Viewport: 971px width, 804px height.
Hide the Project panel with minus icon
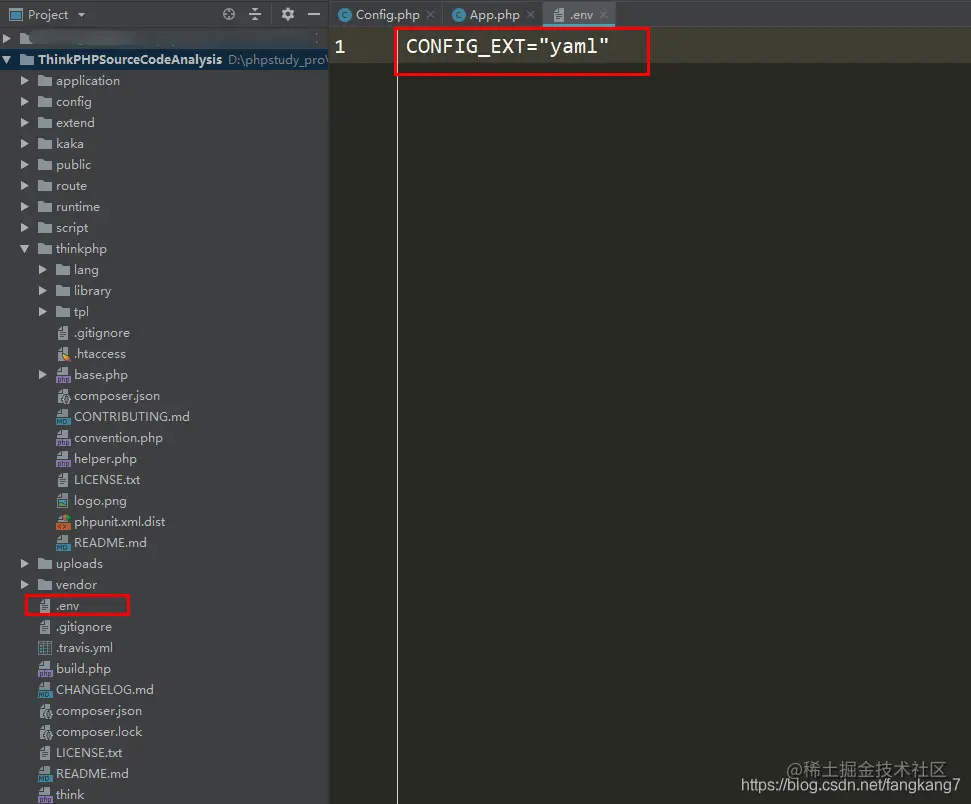[314, 14]
